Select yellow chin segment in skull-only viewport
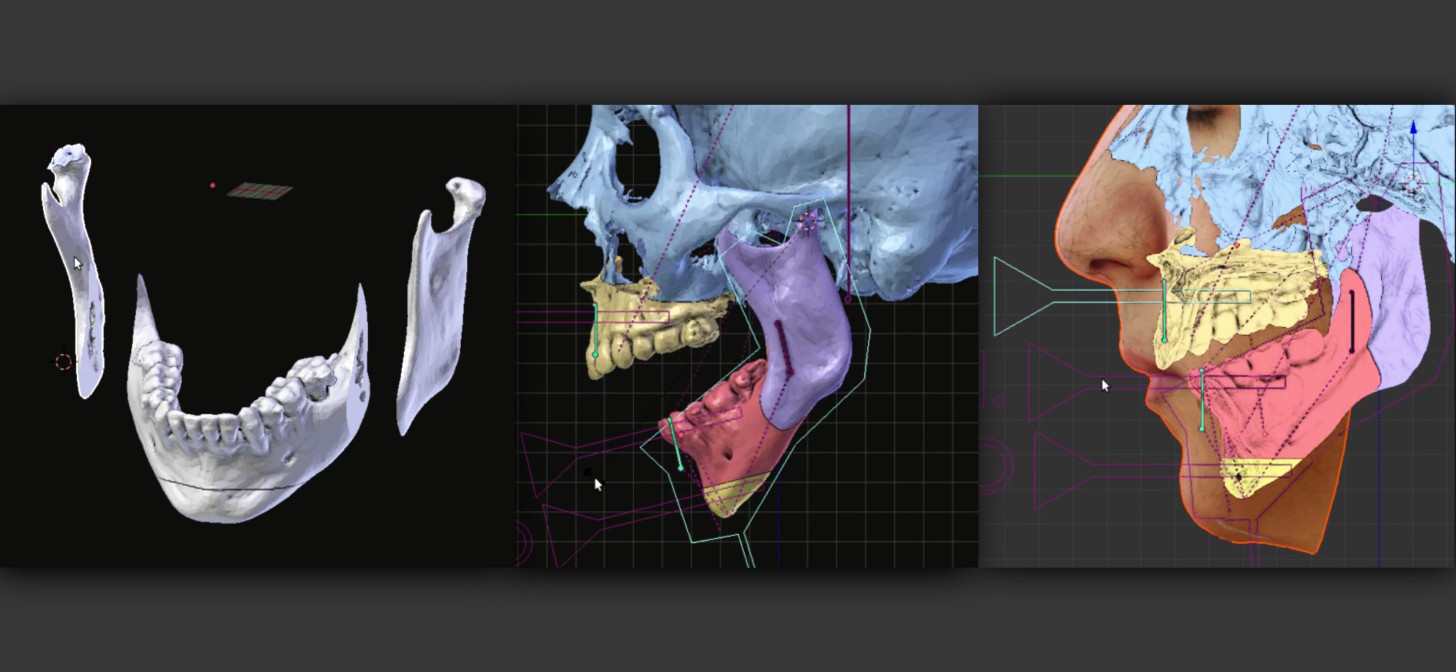 tap(735, 493)
